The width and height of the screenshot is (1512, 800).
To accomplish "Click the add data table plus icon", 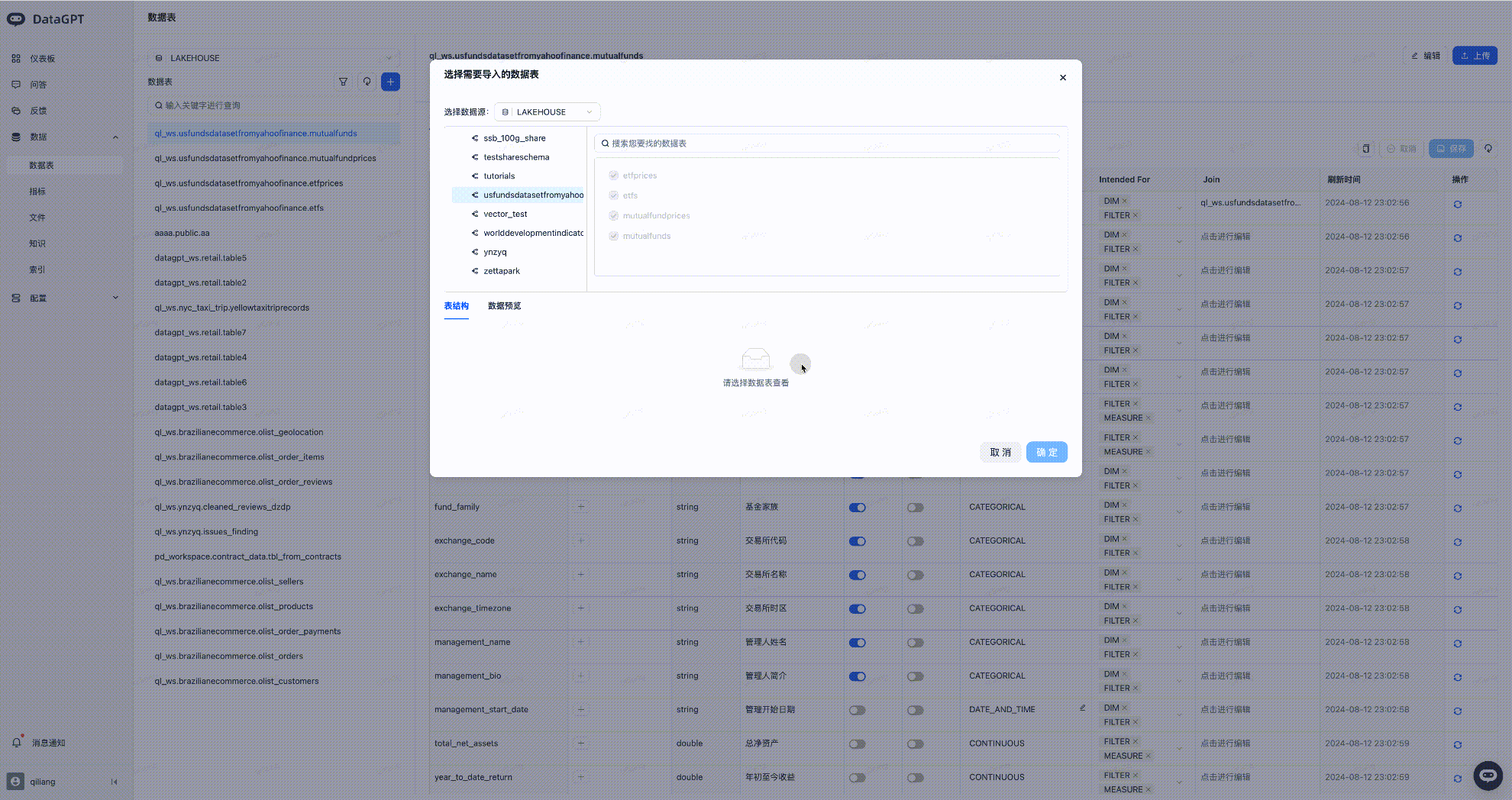I will point(390,82).
